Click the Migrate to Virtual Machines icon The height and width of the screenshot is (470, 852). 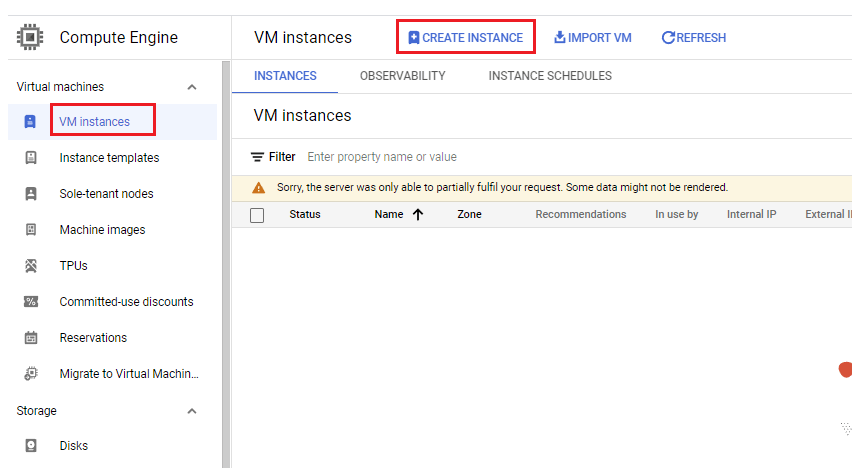click(31, 374)
